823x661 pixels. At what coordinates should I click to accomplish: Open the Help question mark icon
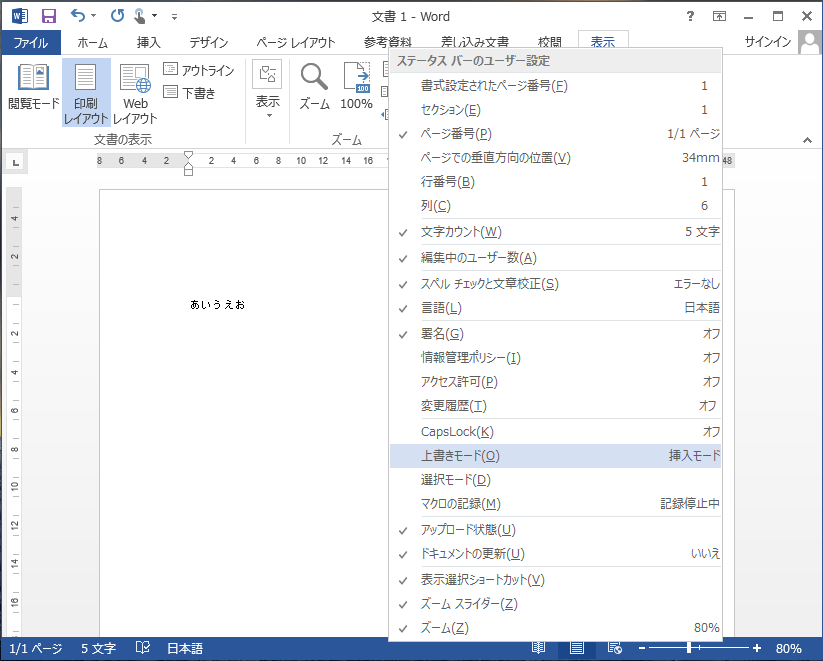click(690, 17)
